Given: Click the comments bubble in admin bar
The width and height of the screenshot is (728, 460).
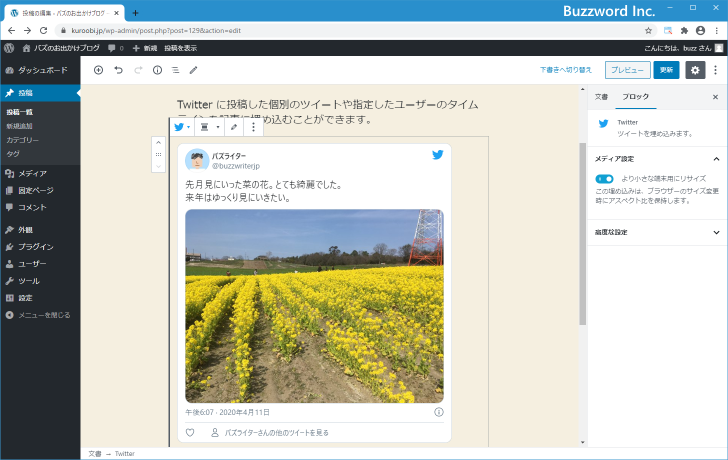Looking at the screenshot, I should 116,48.
